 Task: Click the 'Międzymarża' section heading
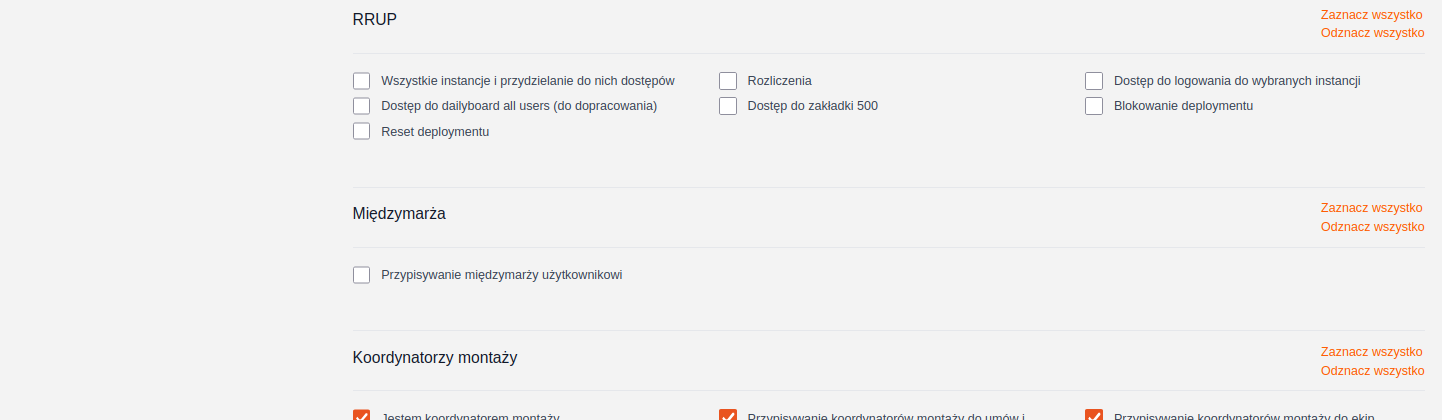click(x=399, y=213)
